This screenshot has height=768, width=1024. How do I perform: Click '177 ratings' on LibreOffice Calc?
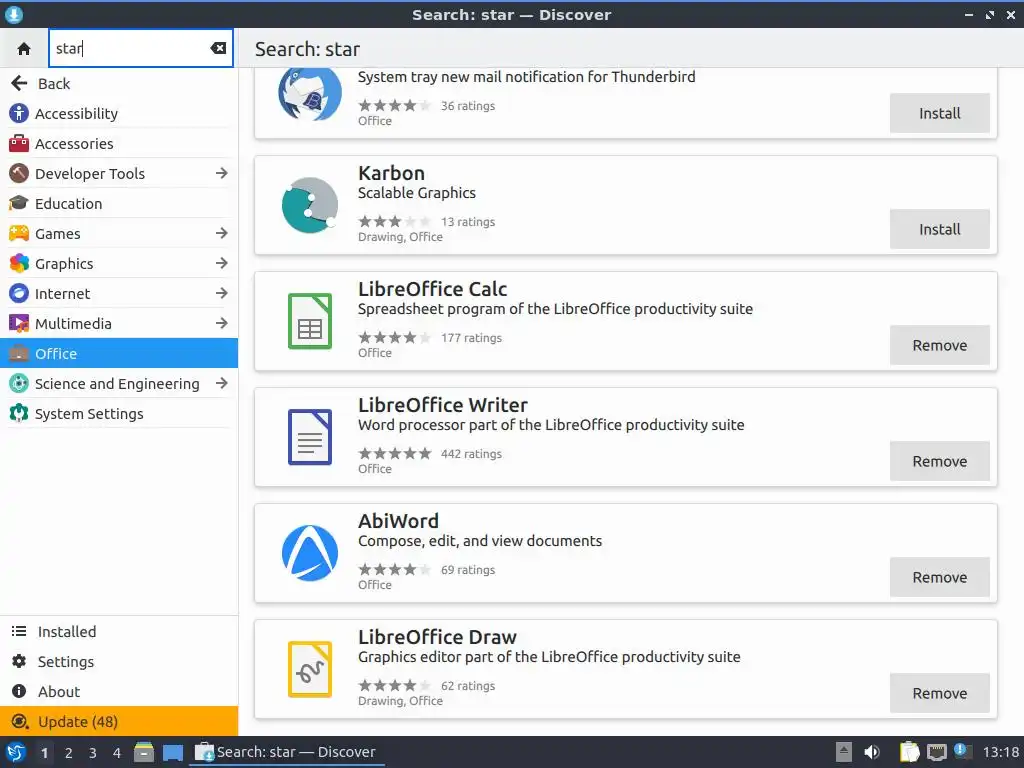472,338
